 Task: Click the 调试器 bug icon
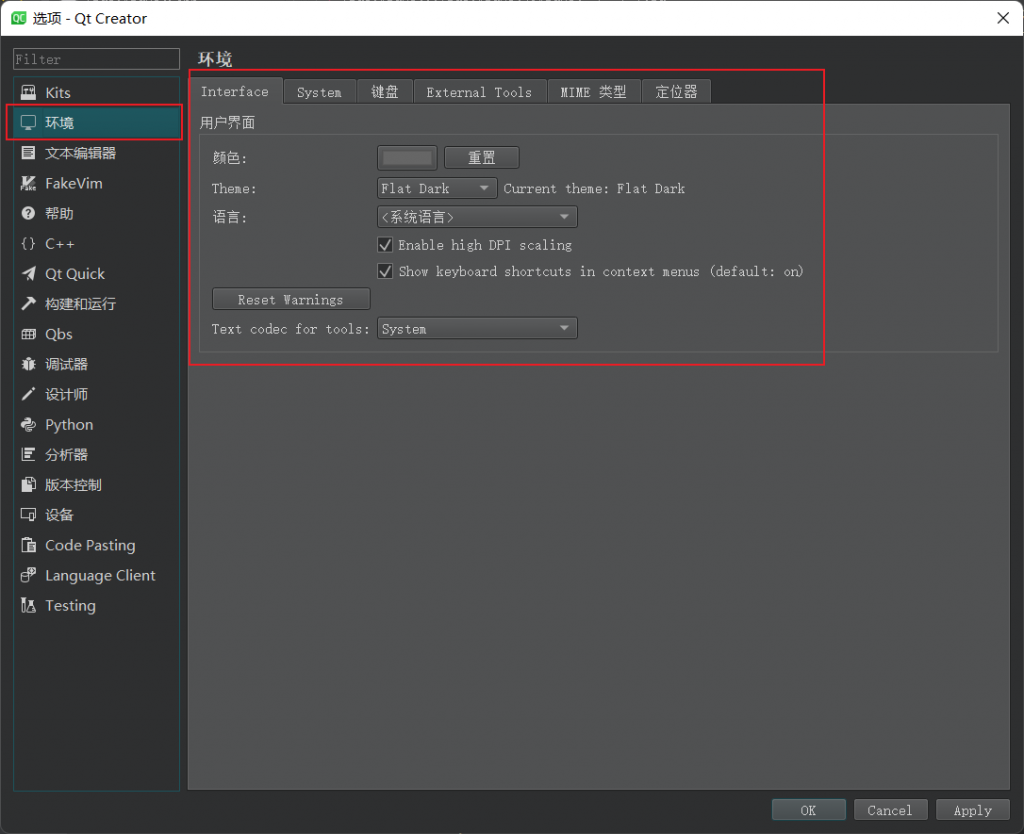(x=28, y=364)
